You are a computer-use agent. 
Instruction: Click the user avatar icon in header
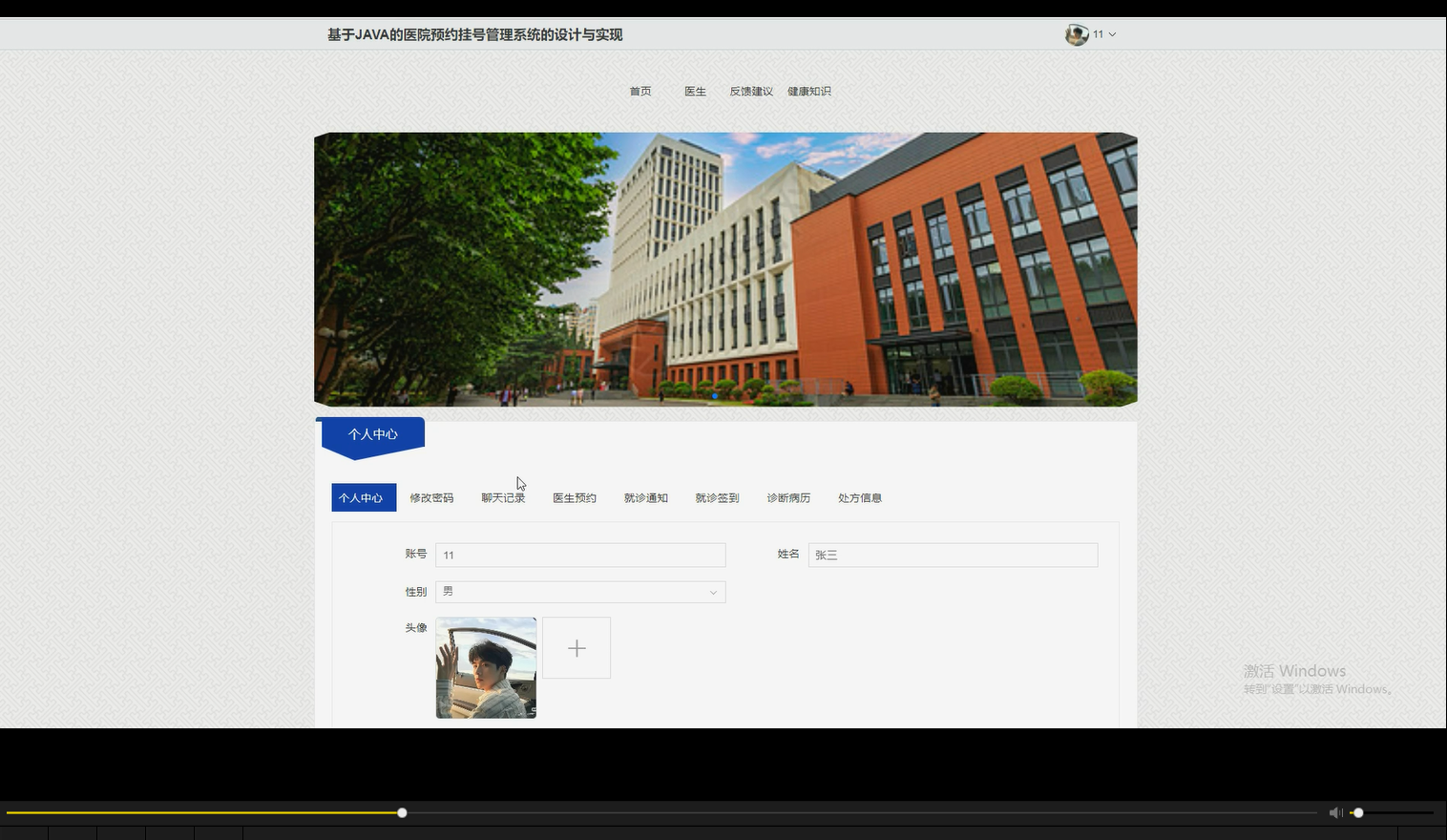(1077, 34)
